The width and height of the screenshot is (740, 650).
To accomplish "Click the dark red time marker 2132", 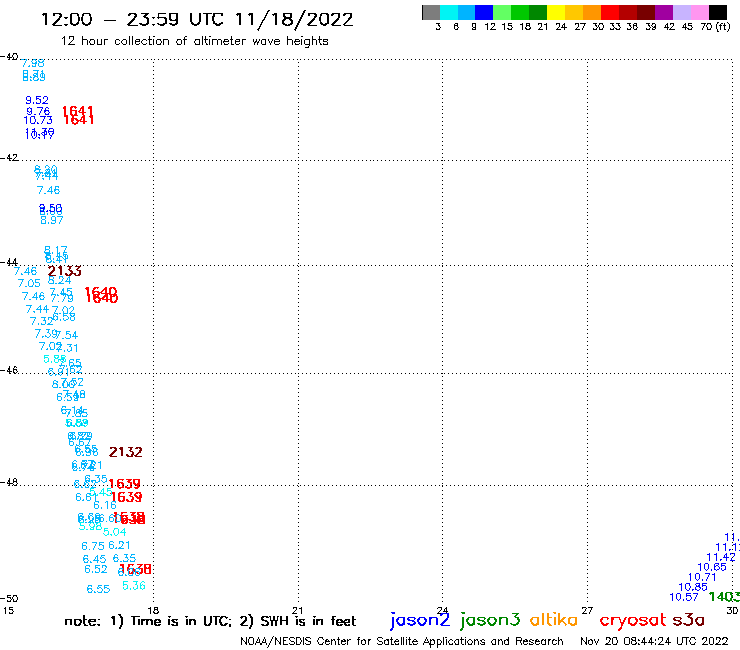I will coord(126,452).
